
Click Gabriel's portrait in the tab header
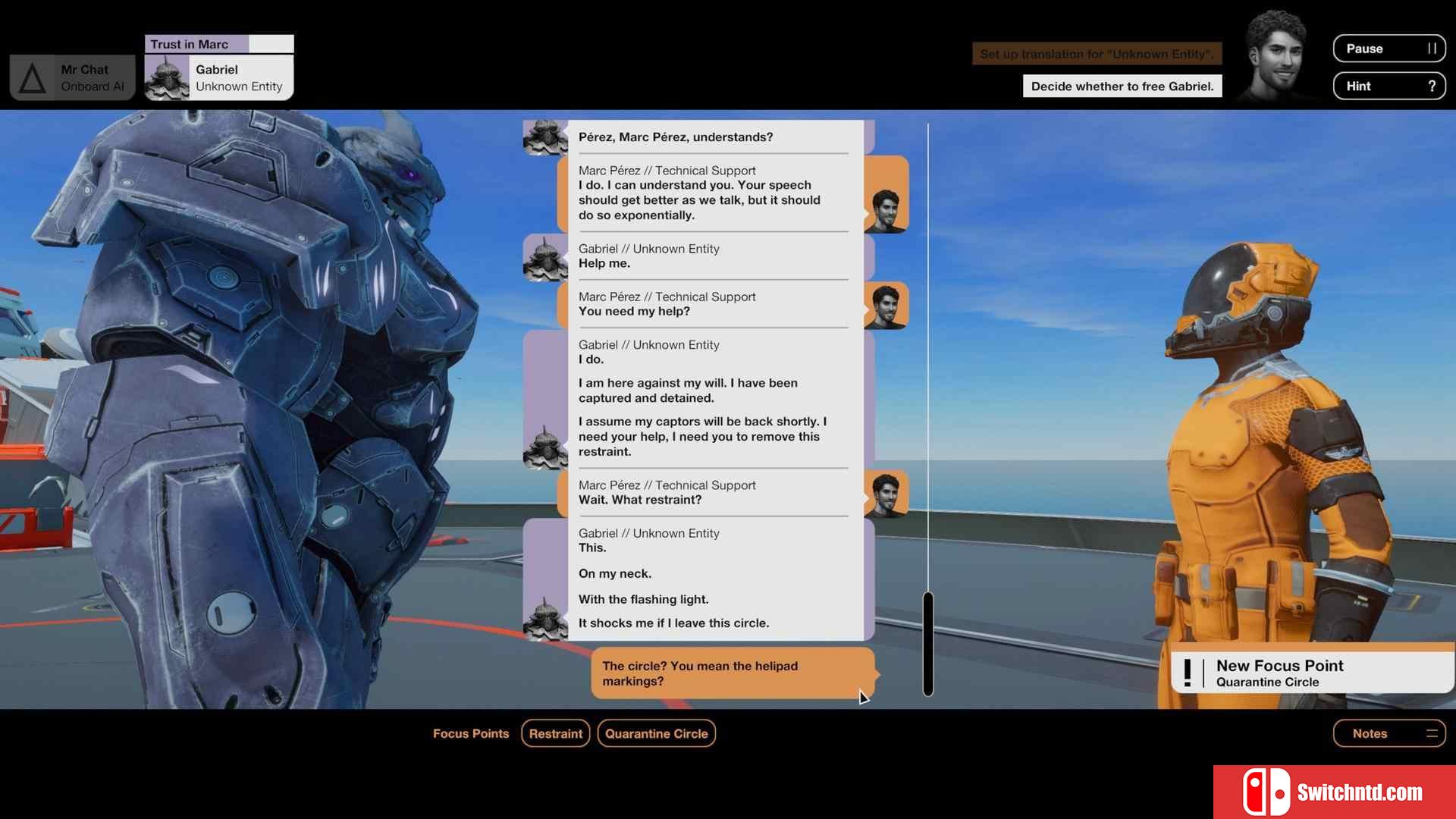coord(167,77)
